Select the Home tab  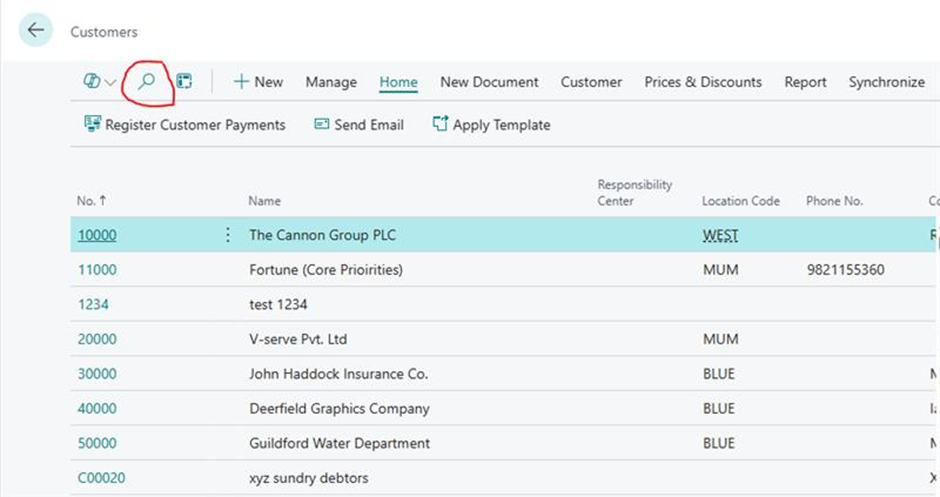(399, 82)
